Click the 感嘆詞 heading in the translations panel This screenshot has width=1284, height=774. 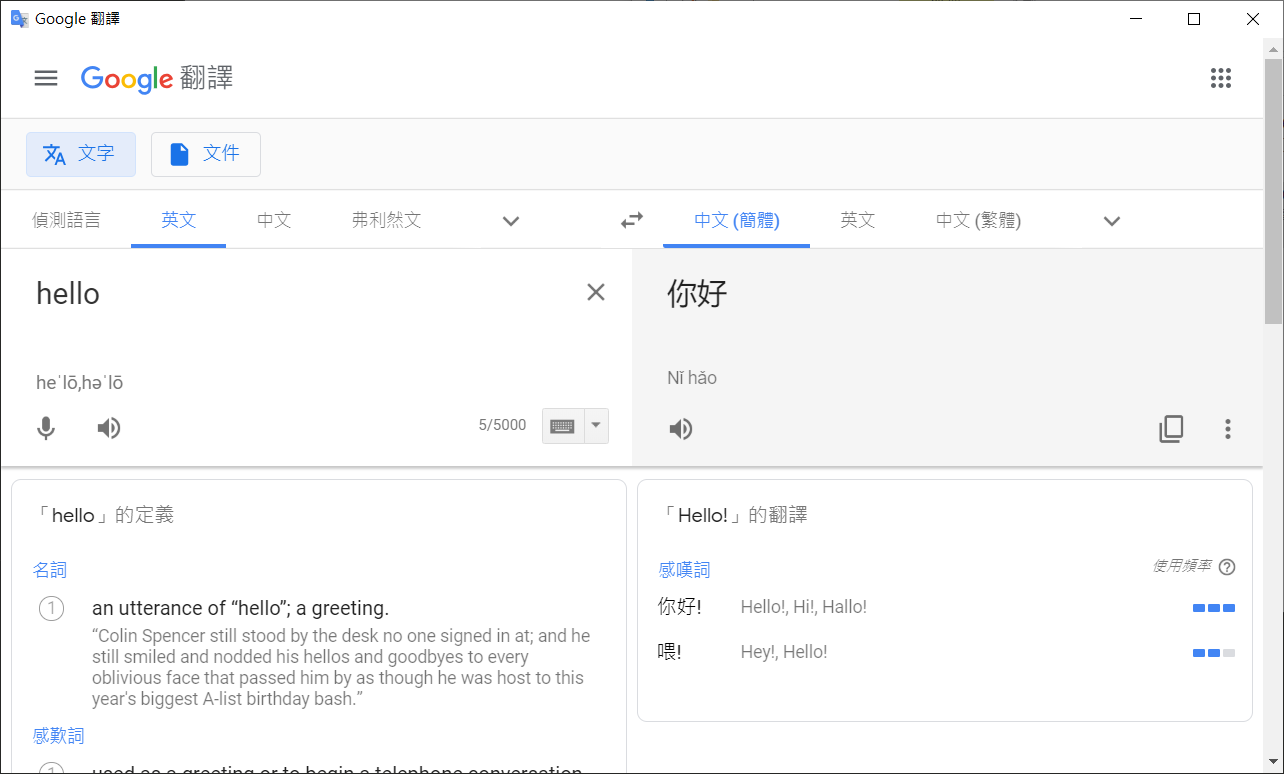[684, 570]
